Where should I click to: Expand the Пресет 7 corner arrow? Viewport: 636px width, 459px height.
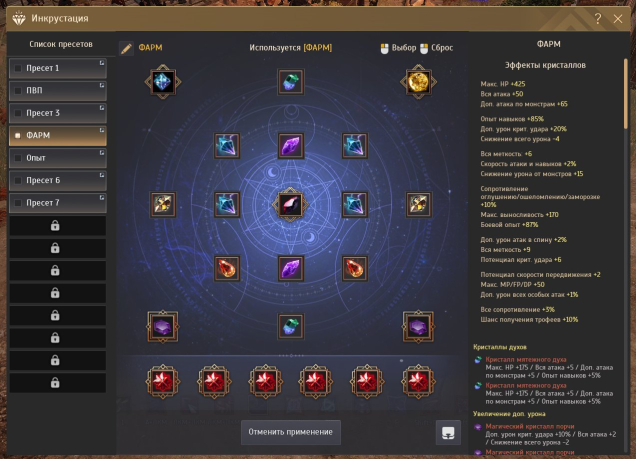[102, 197]
